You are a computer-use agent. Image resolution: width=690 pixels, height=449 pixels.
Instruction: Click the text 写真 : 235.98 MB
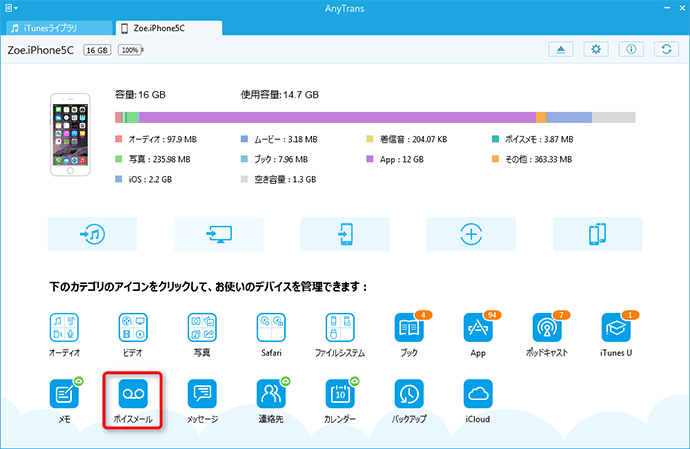point(159,159)
